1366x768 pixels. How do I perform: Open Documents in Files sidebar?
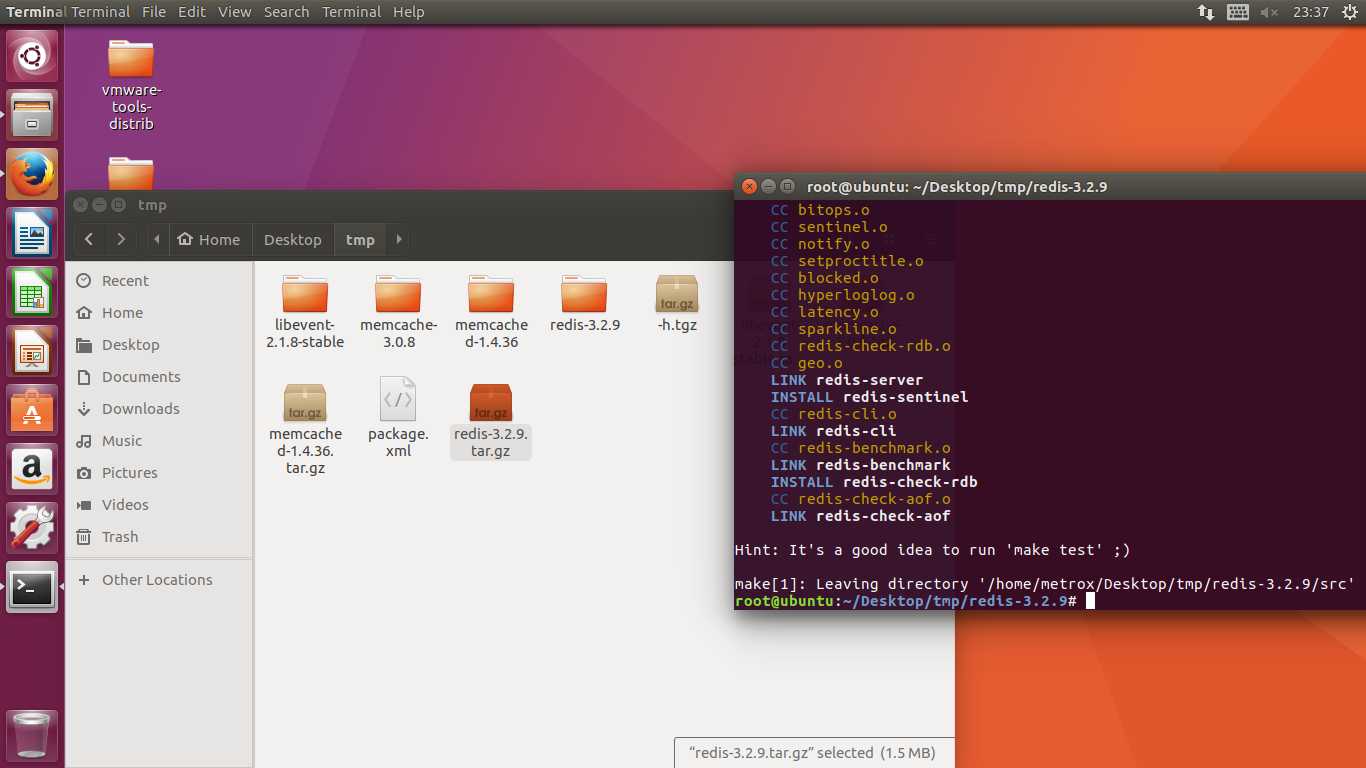click(159, 377)
